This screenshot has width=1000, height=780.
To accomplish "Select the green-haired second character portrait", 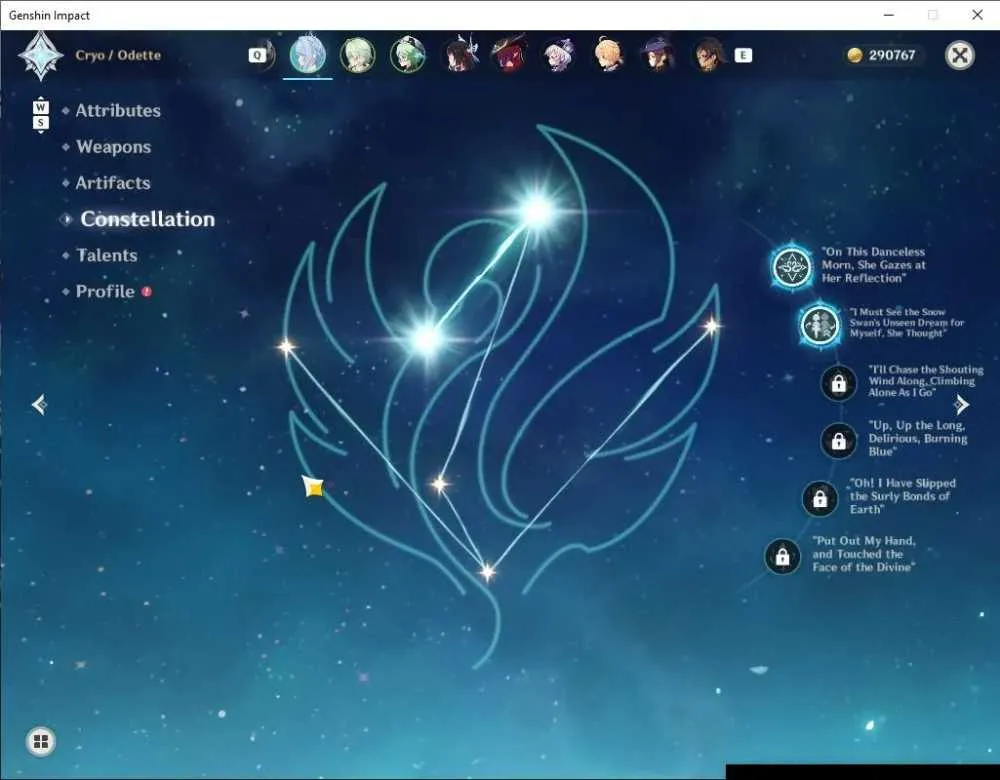I will click(x=358, y=55).
